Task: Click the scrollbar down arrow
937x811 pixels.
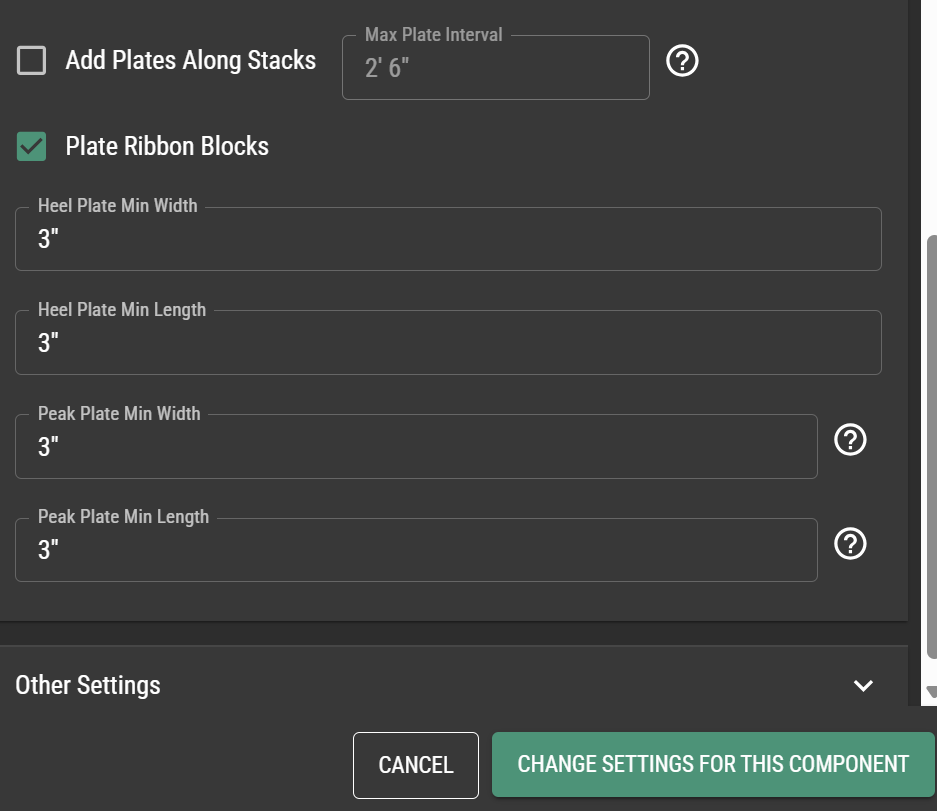Action: 931,693
